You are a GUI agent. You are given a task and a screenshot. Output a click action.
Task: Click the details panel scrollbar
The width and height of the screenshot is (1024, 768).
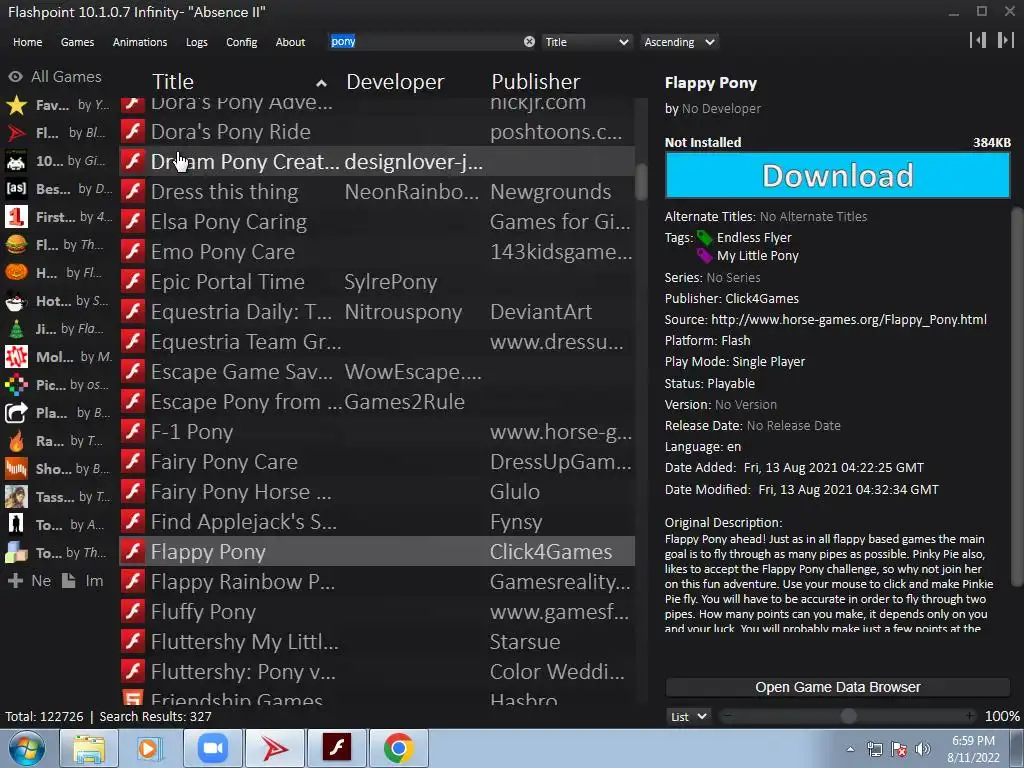1016,397
